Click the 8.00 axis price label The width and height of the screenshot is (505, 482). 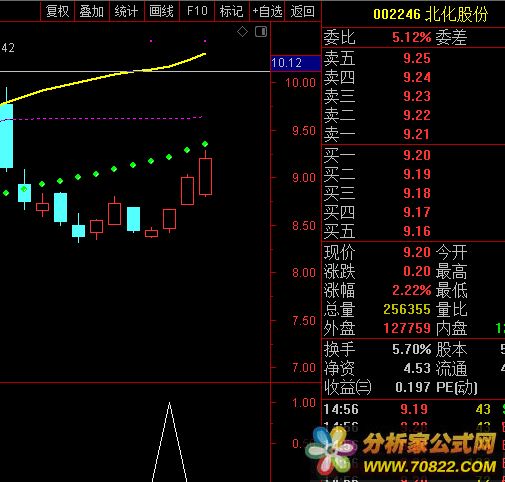tap(304, 273)
